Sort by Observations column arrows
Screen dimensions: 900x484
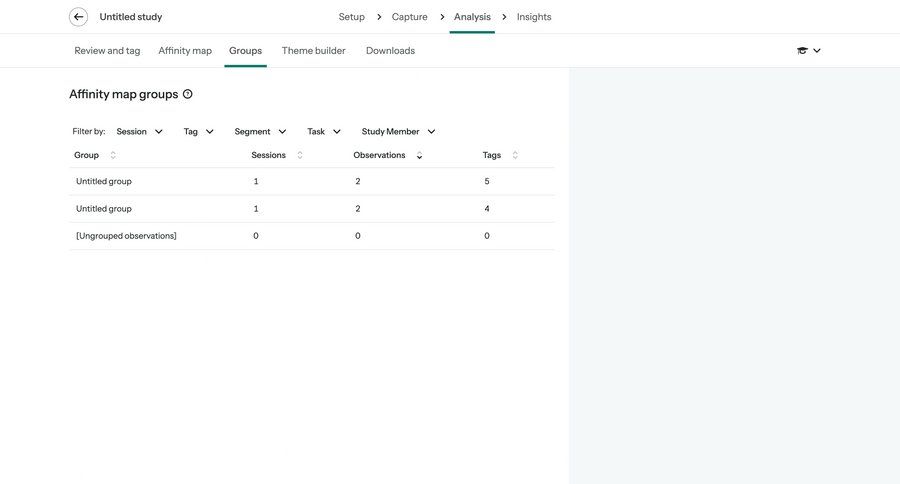pyautogui.click(x=419, y=155)
